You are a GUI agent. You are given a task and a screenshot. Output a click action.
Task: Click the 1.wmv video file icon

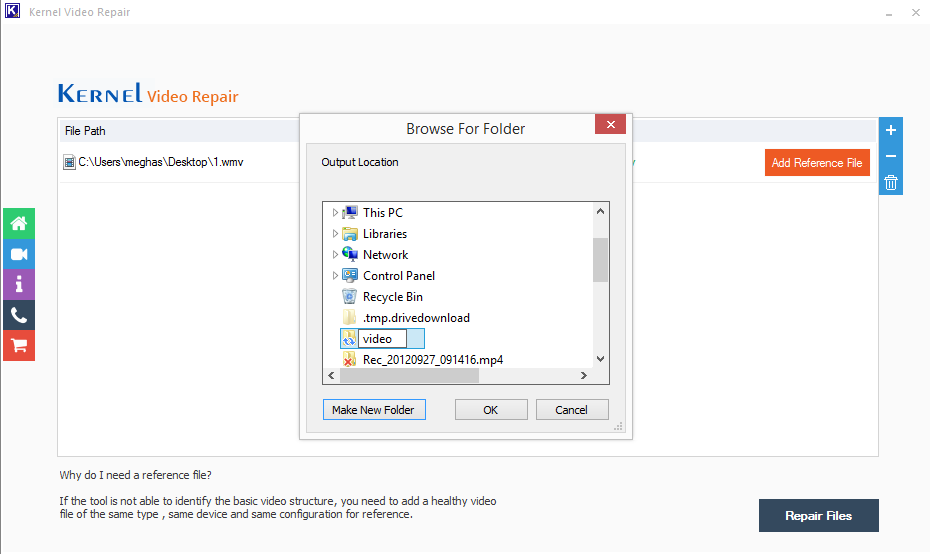tap(70, 162)
